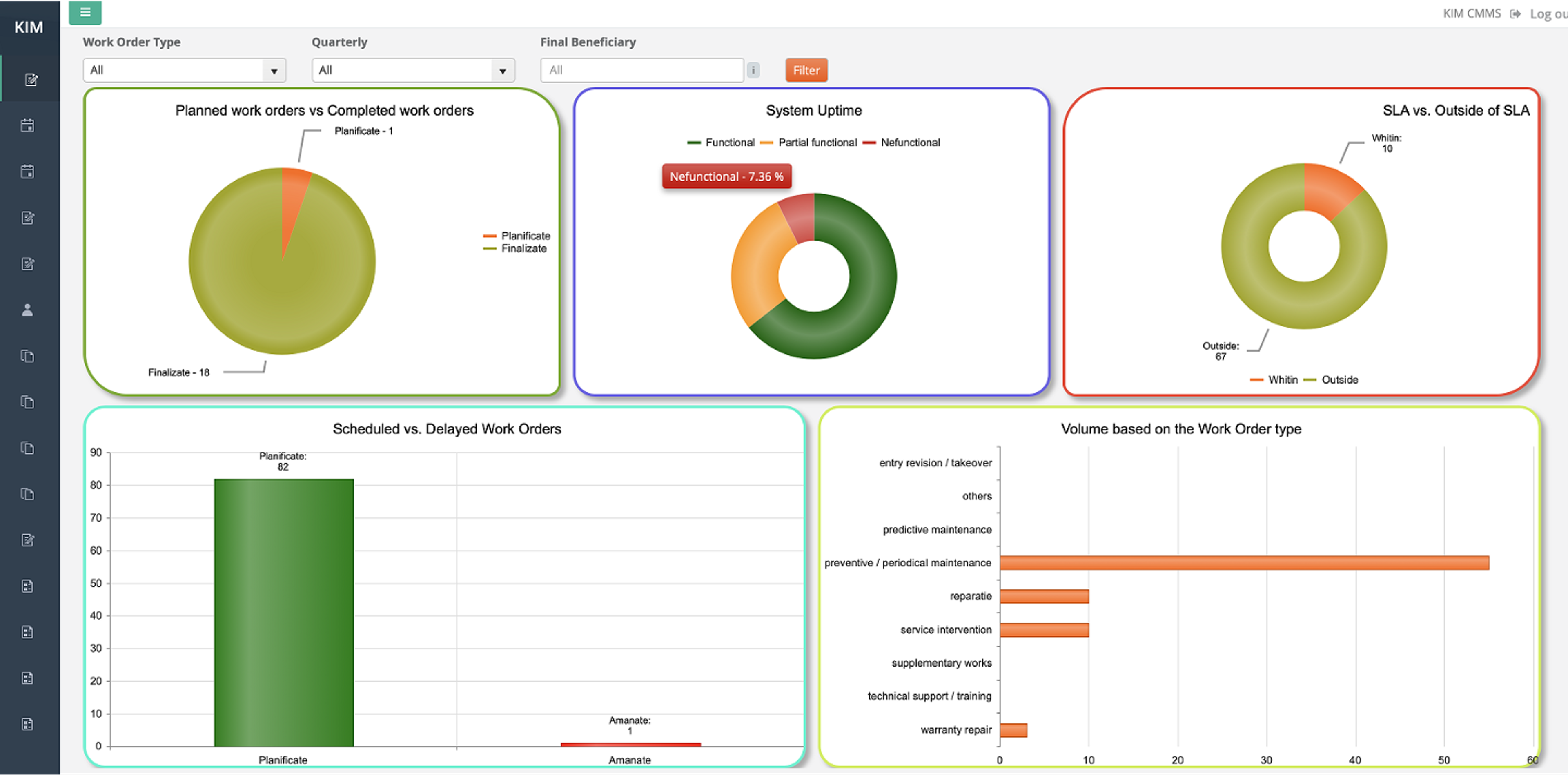
Task: Open the user profile icon in sidebar
Action: click(27, 310)
